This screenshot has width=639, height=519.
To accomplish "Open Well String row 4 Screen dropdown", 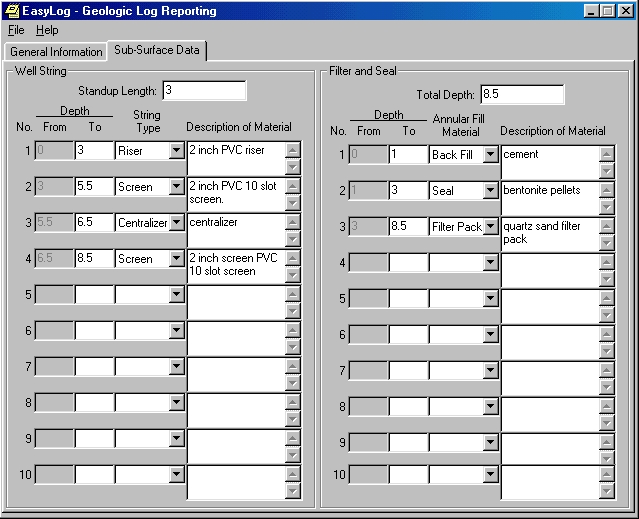I will pos(176,258).
